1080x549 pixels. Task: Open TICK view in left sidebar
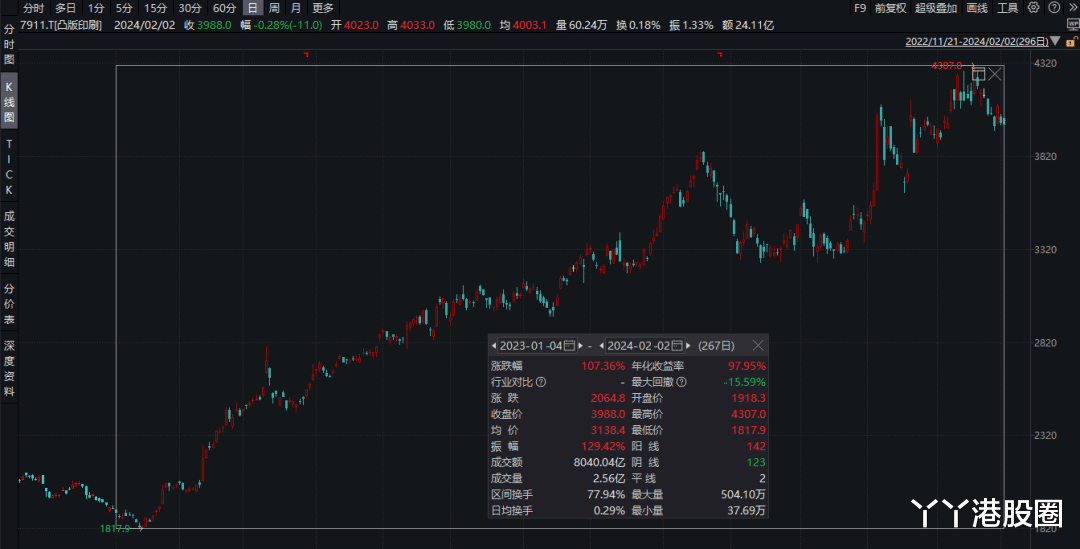pos(9,167)
